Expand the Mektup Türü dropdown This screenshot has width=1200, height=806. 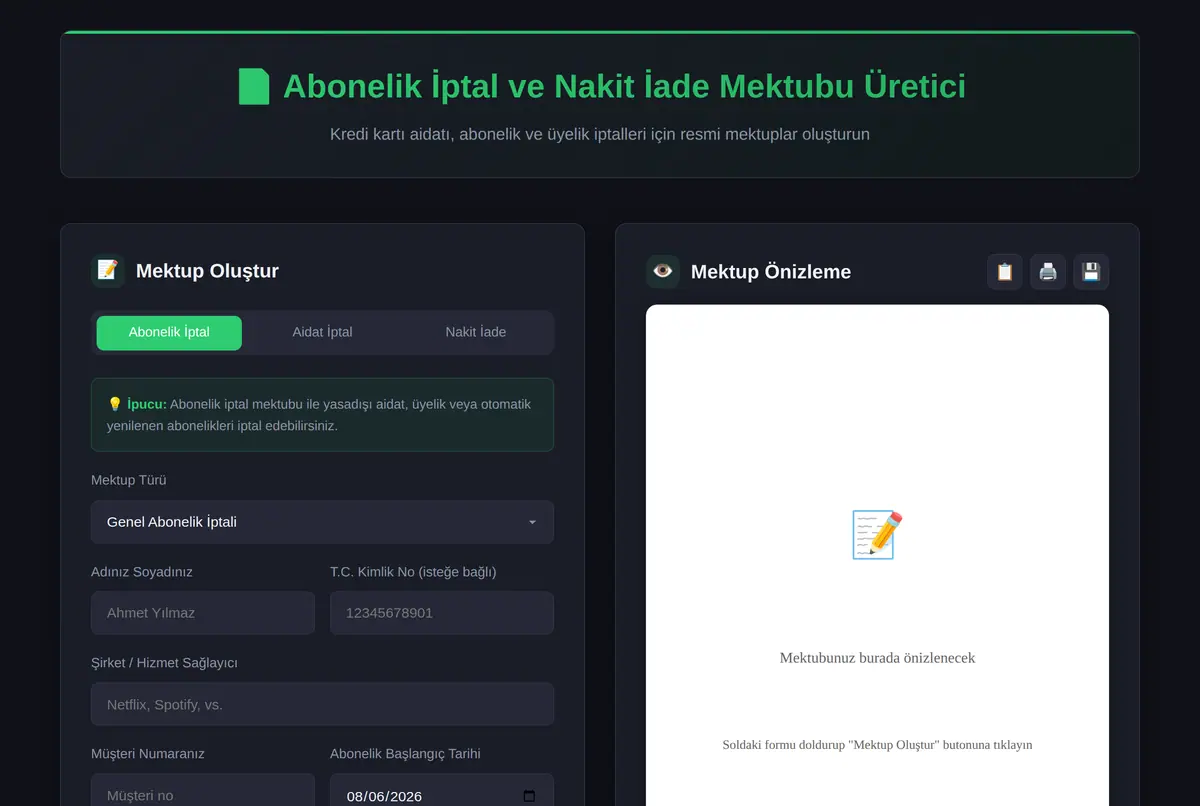point(322,522)
